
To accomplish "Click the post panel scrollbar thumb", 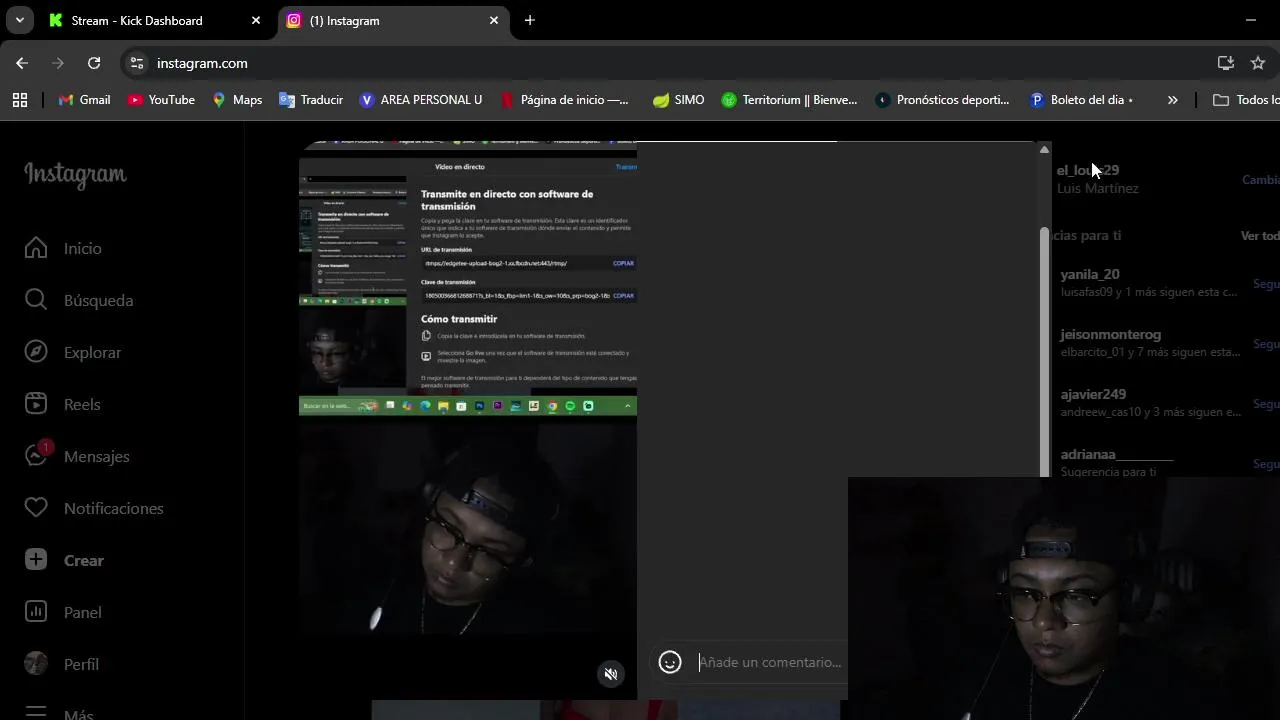I will pos(1046,350).
